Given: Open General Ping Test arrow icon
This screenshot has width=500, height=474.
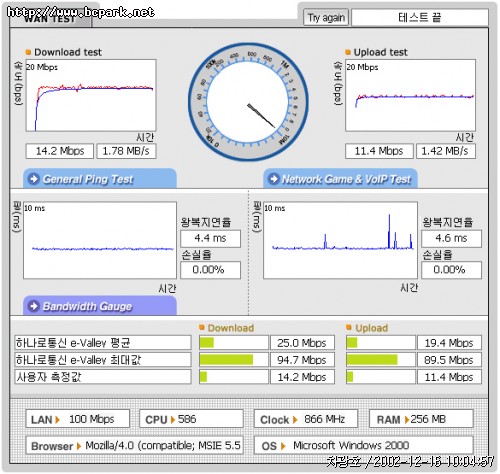Looking at the screenshot, I should [34, 179].
